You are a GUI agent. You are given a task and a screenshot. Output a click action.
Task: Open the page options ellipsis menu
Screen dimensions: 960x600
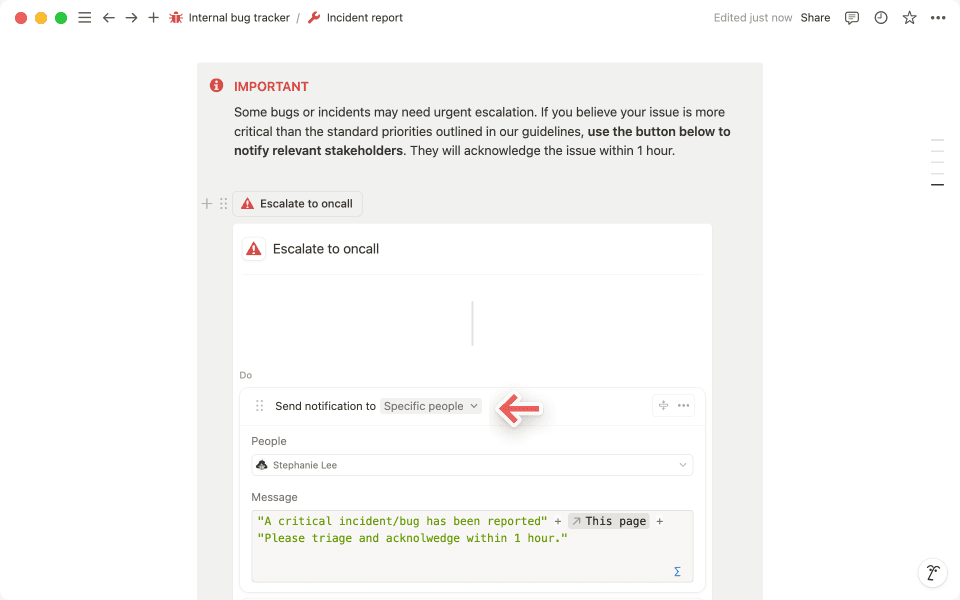(x=937, y=17)
